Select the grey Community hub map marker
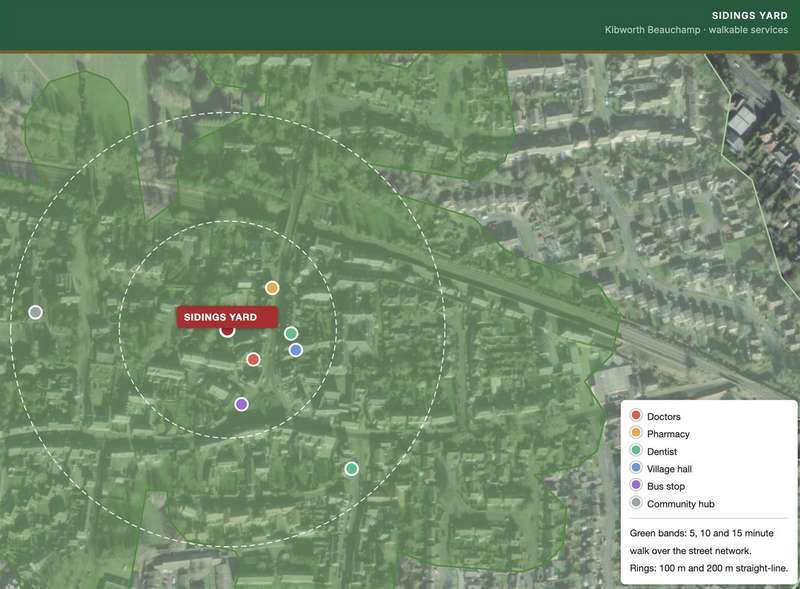This screenshot has height=589, width=800. coord(35,312)
